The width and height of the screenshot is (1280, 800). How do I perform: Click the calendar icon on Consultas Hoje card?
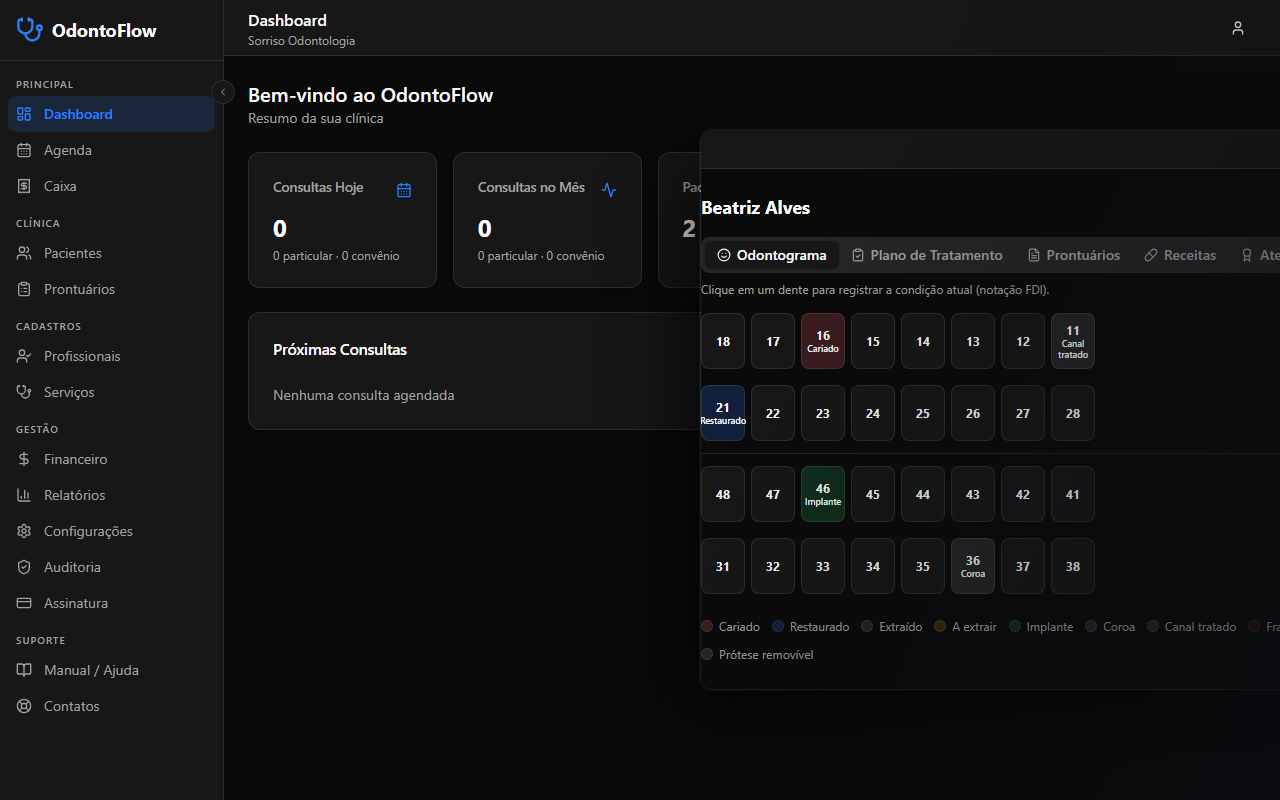(x=404, y=190)
